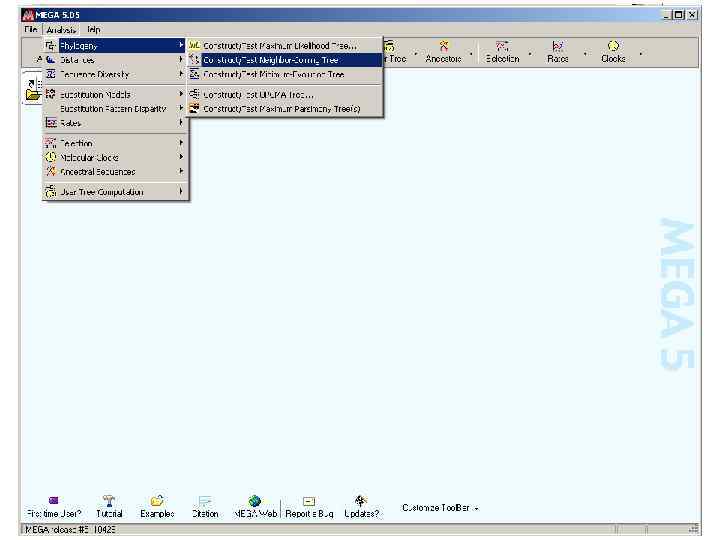720x540 pixels.
Task: Select User Tree Computation entry
Action: pyautogui.click(x=115, y=192)
